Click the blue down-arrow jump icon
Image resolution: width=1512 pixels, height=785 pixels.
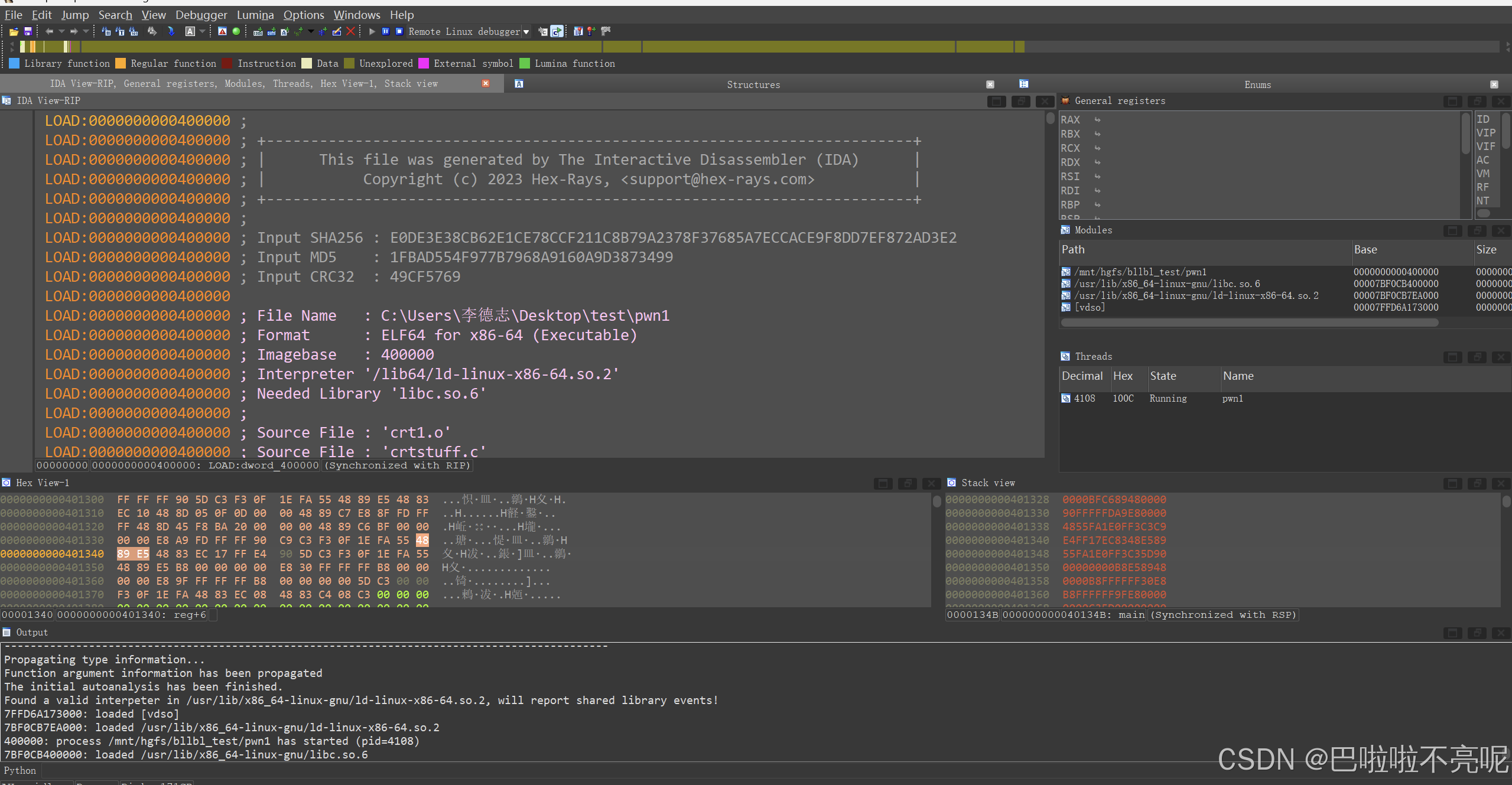coord(171,31)
